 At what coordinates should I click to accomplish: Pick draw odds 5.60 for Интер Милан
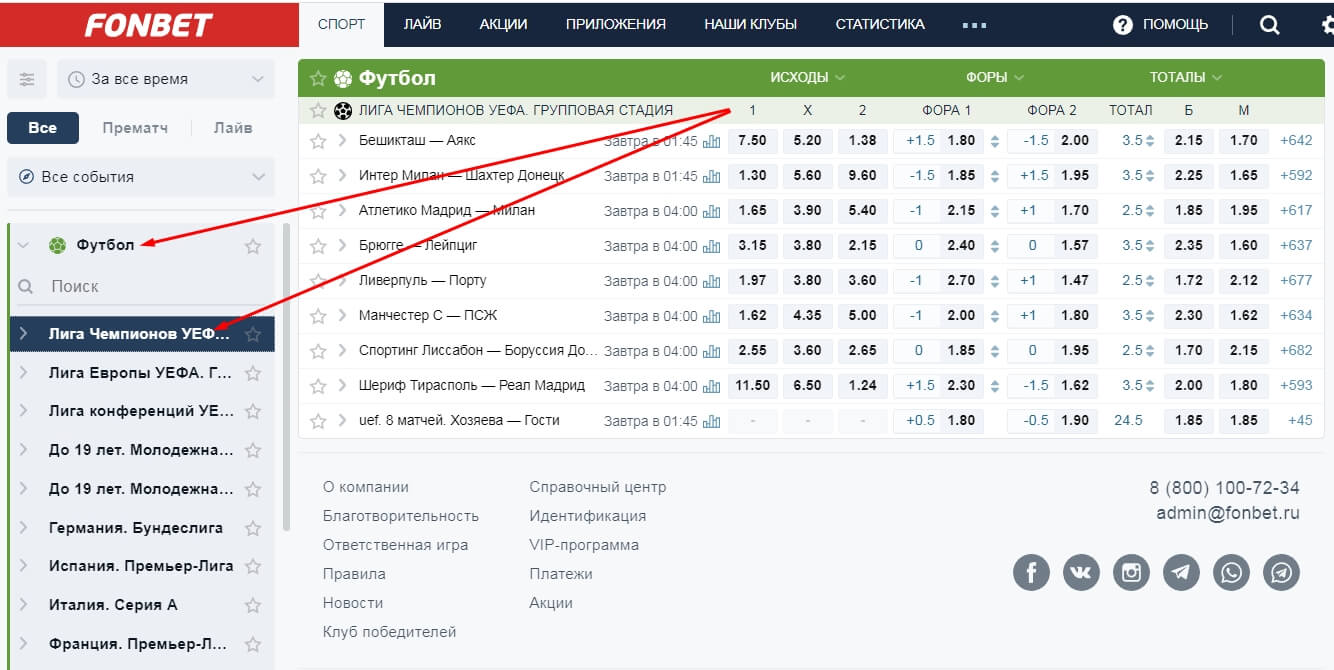pos(807,176)
